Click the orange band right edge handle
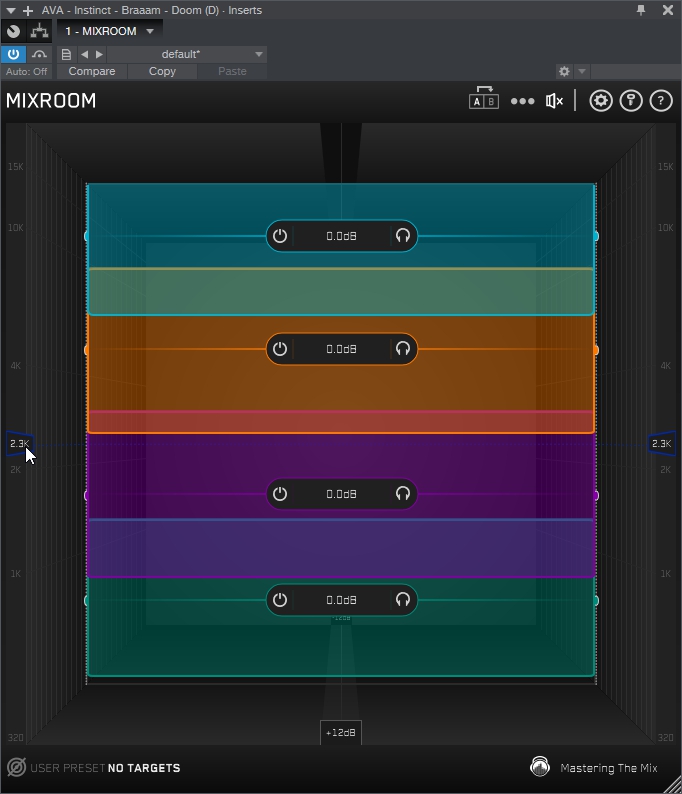 (596, 350)
